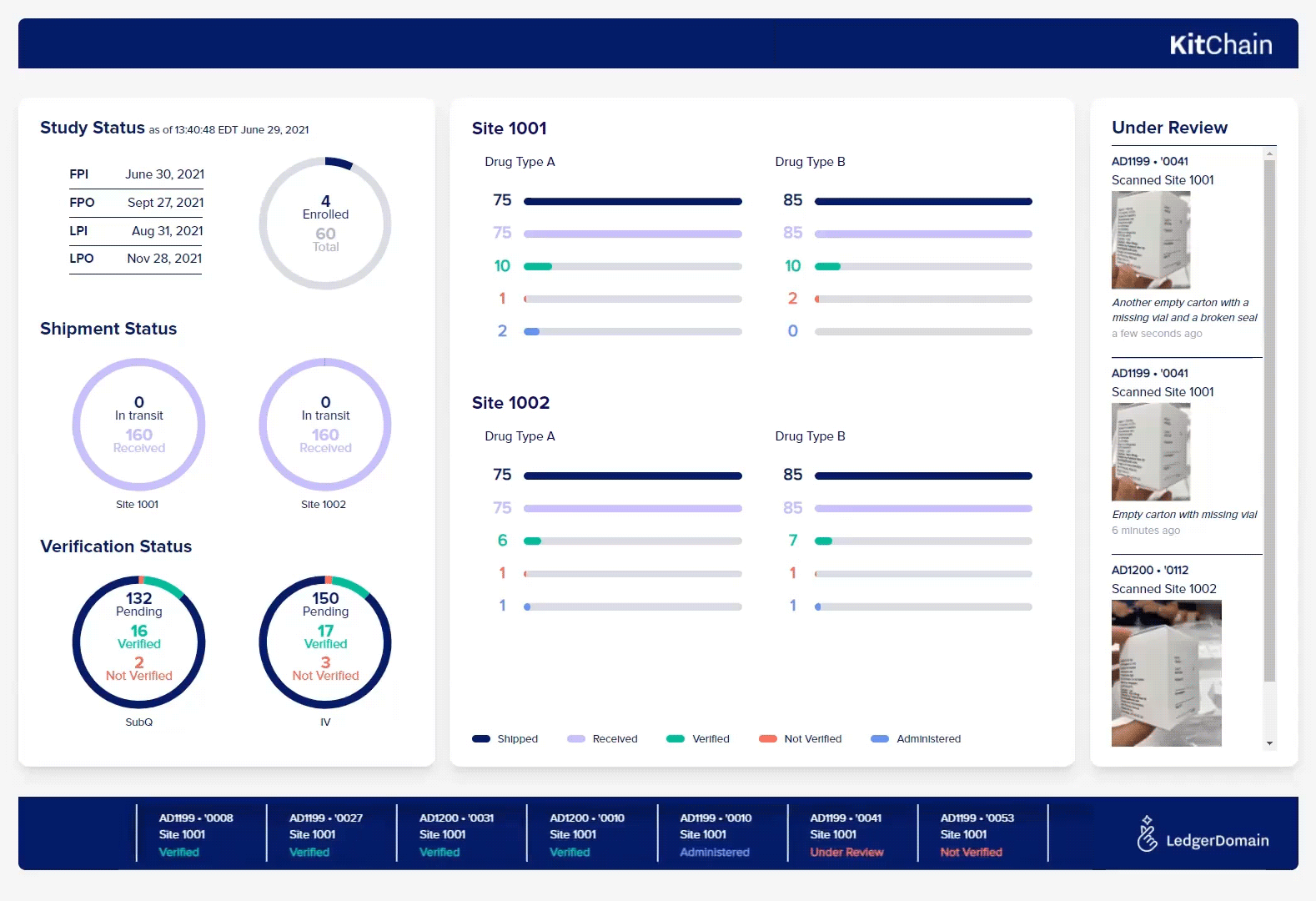This screenshot has height=901, width=1316.
Task: Toggle the Received legend item
Action: 602,739
